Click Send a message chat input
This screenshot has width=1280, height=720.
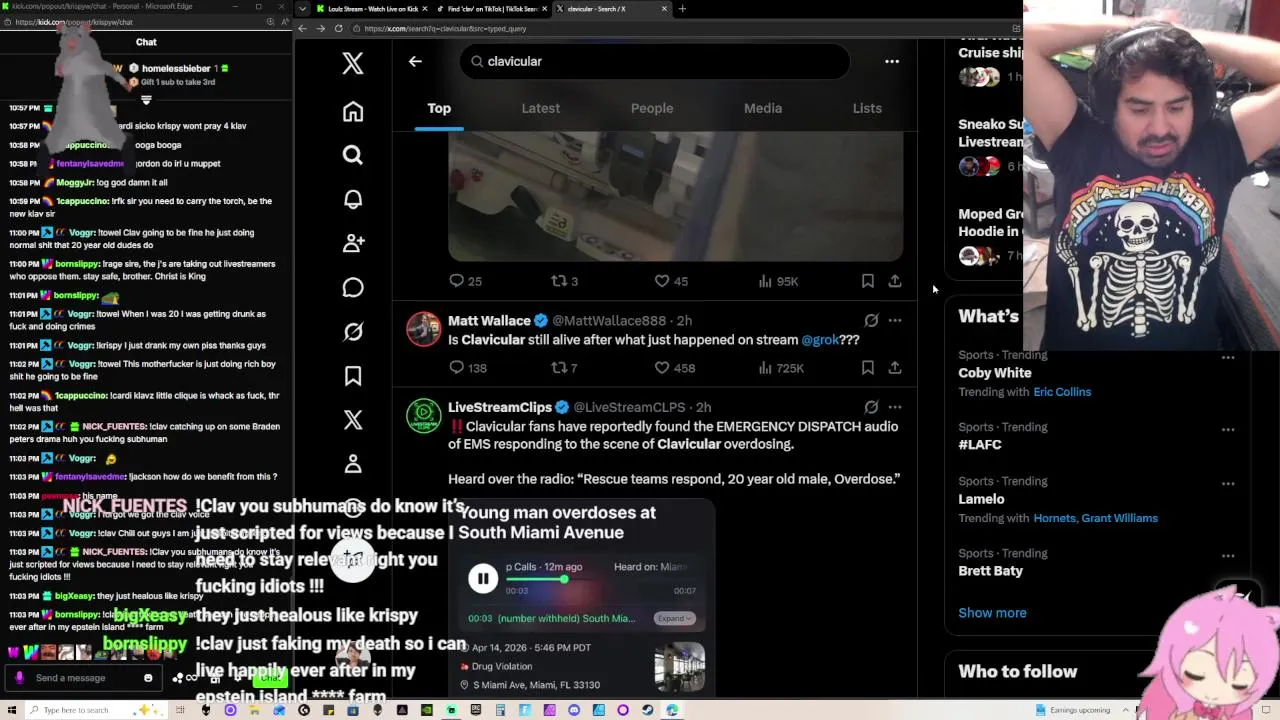82,678
